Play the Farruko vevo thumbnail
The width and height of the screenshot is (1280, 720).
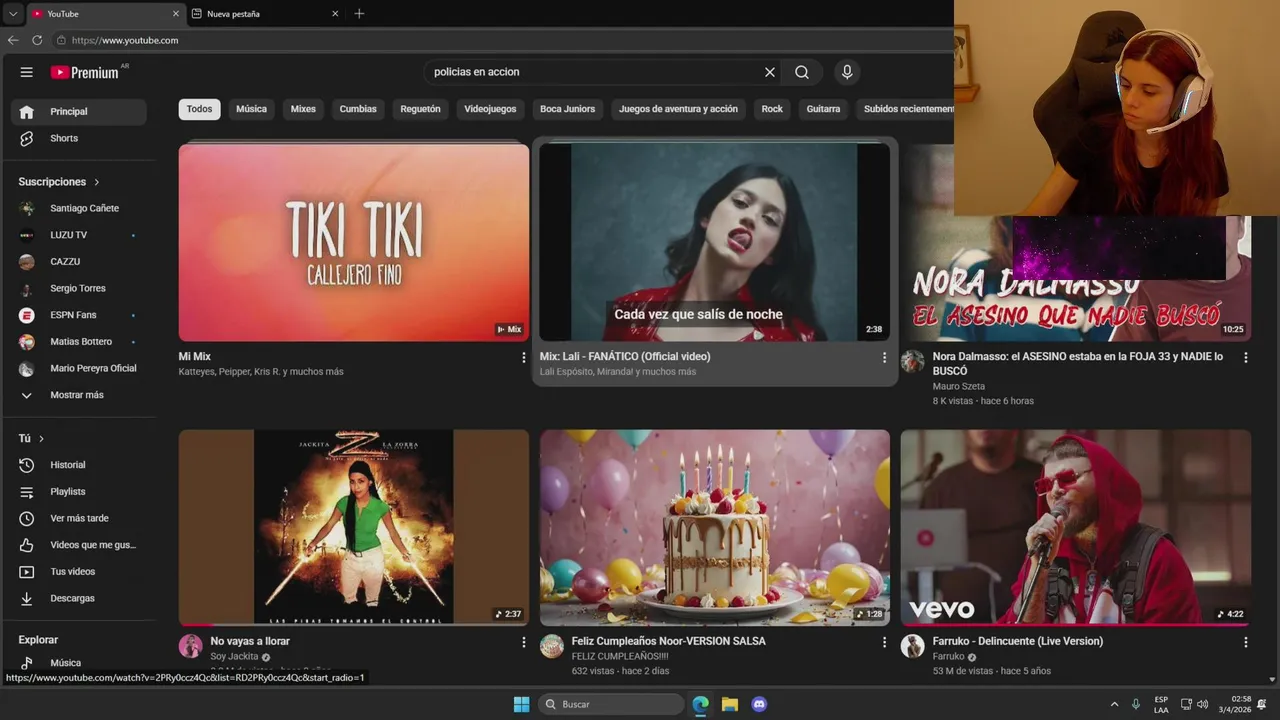[1075, 528]
